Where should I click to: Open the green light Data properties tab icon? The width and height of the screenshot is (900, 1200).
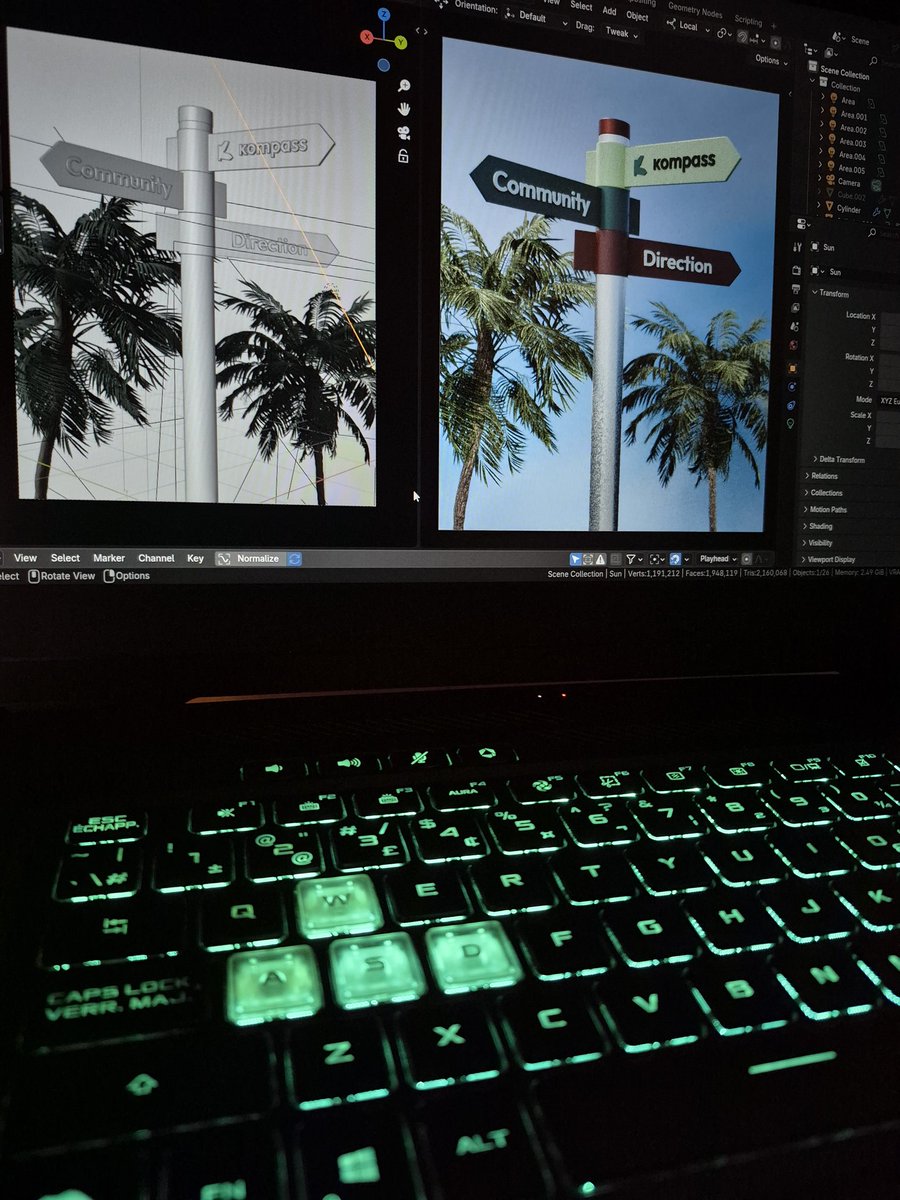[790, 423]
